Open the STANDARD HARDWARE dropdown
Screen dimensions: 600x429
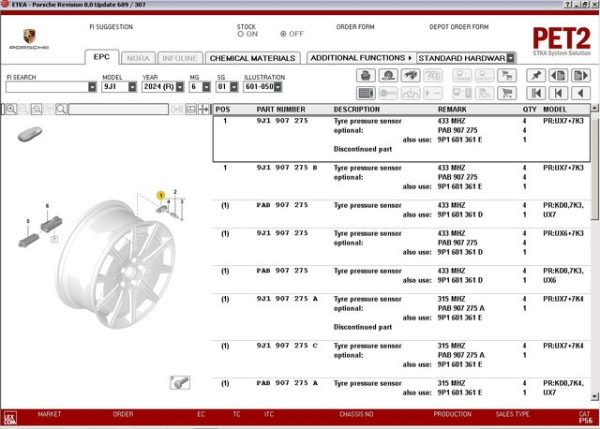coord(510,58)
